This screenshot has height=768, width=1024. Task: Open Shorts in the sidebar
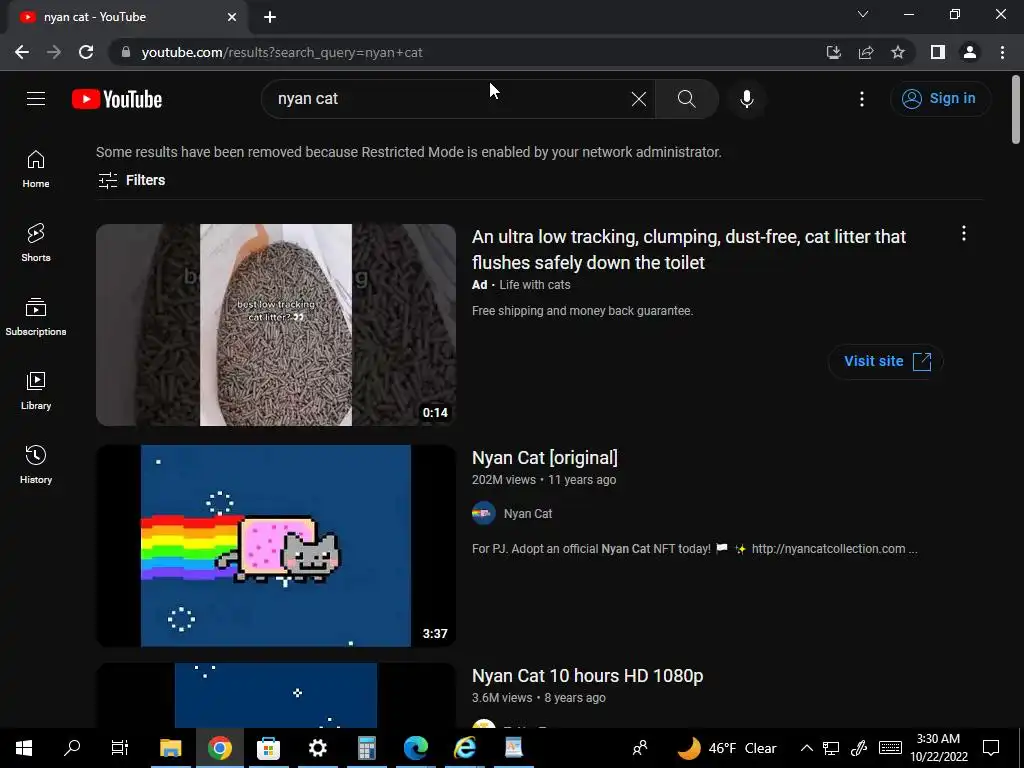pyautogui.click(x=36, y=243)
